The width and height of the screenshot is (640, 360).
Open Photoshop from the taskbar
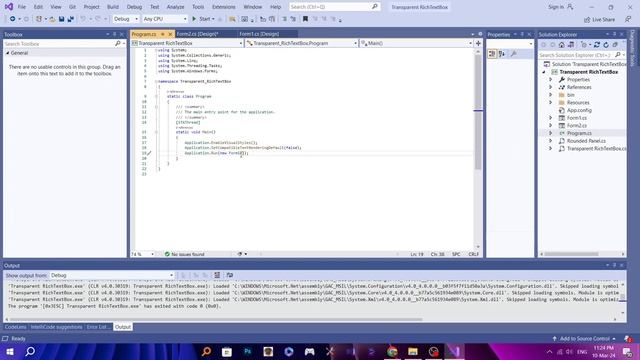[247, 351]
